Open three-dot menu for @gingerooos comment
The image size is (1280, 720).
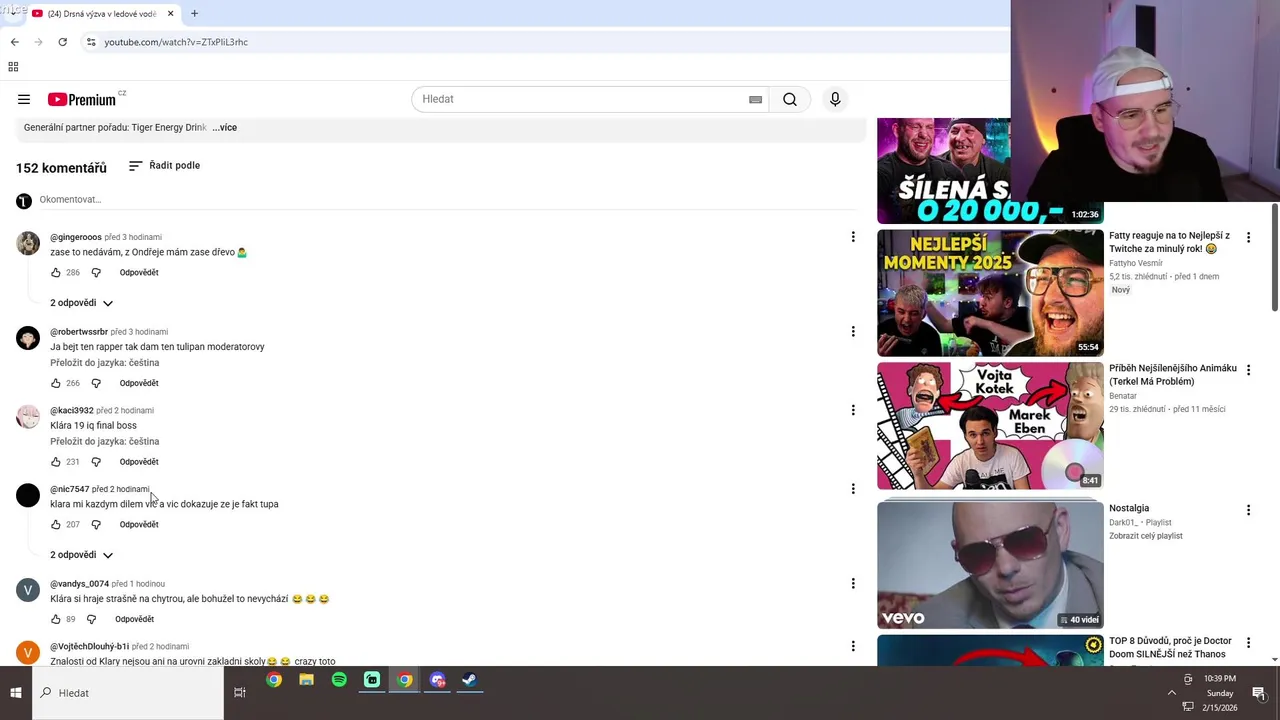click(853, 237)
